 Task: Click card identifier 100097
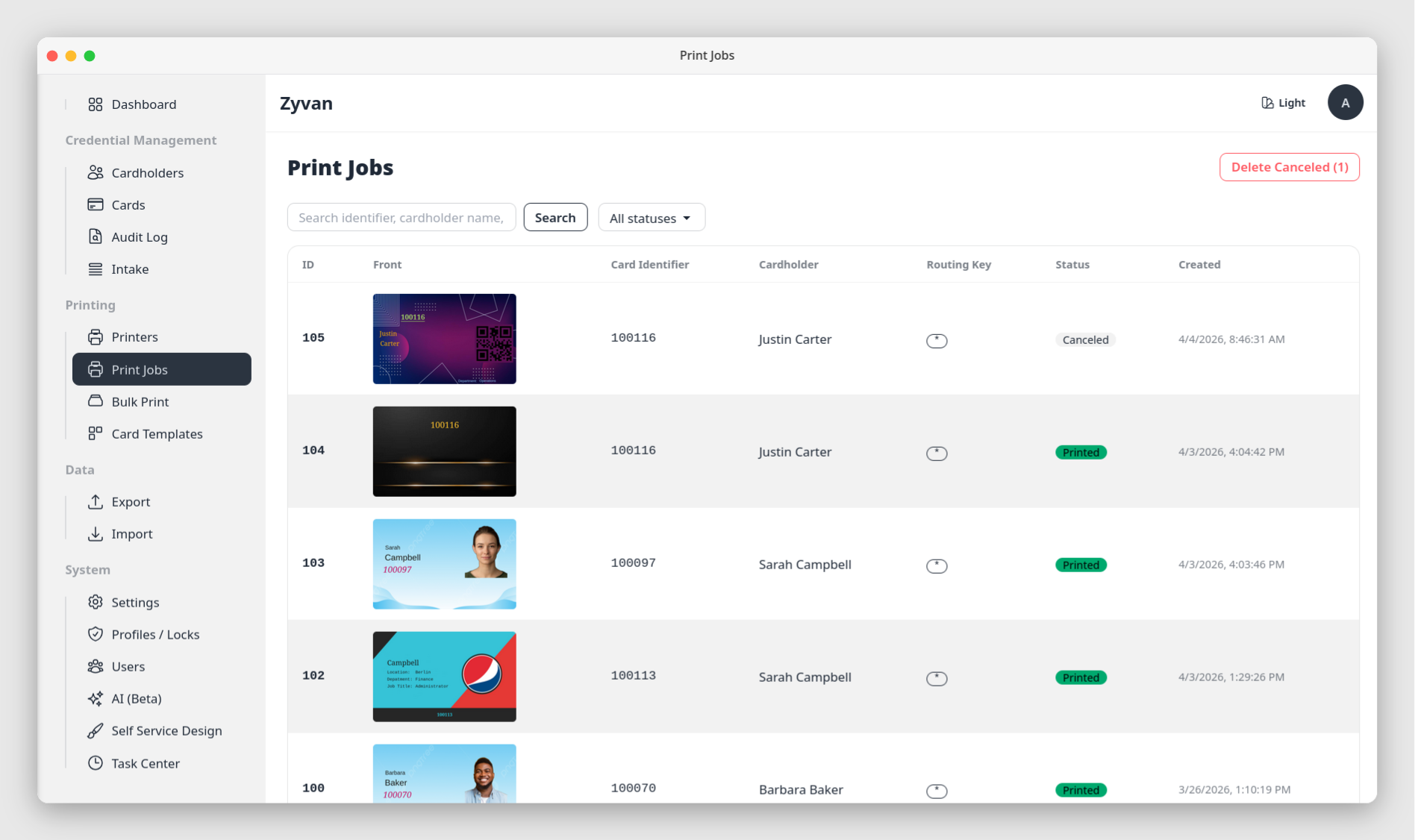coord(633,562)
